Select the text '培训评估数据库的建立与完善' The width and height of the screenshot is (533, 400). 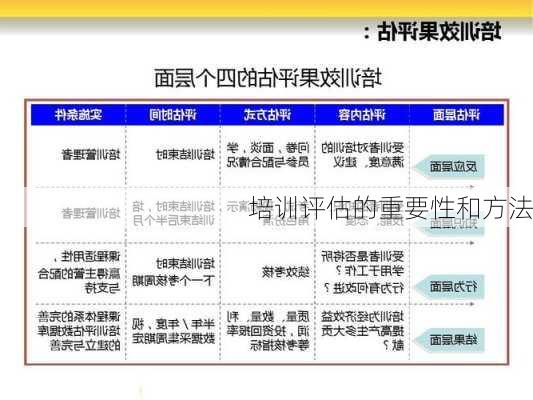point(79,338)
